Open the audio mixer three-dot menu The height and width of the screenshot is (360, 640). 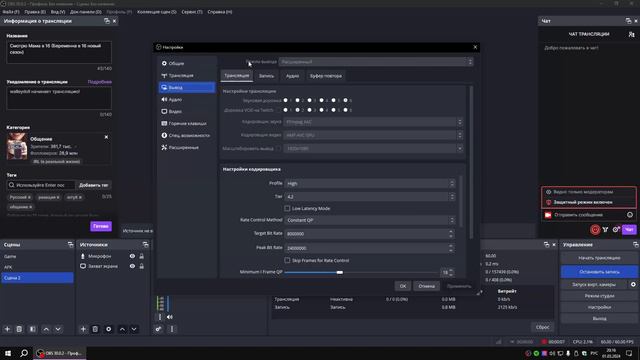point(171,329)
